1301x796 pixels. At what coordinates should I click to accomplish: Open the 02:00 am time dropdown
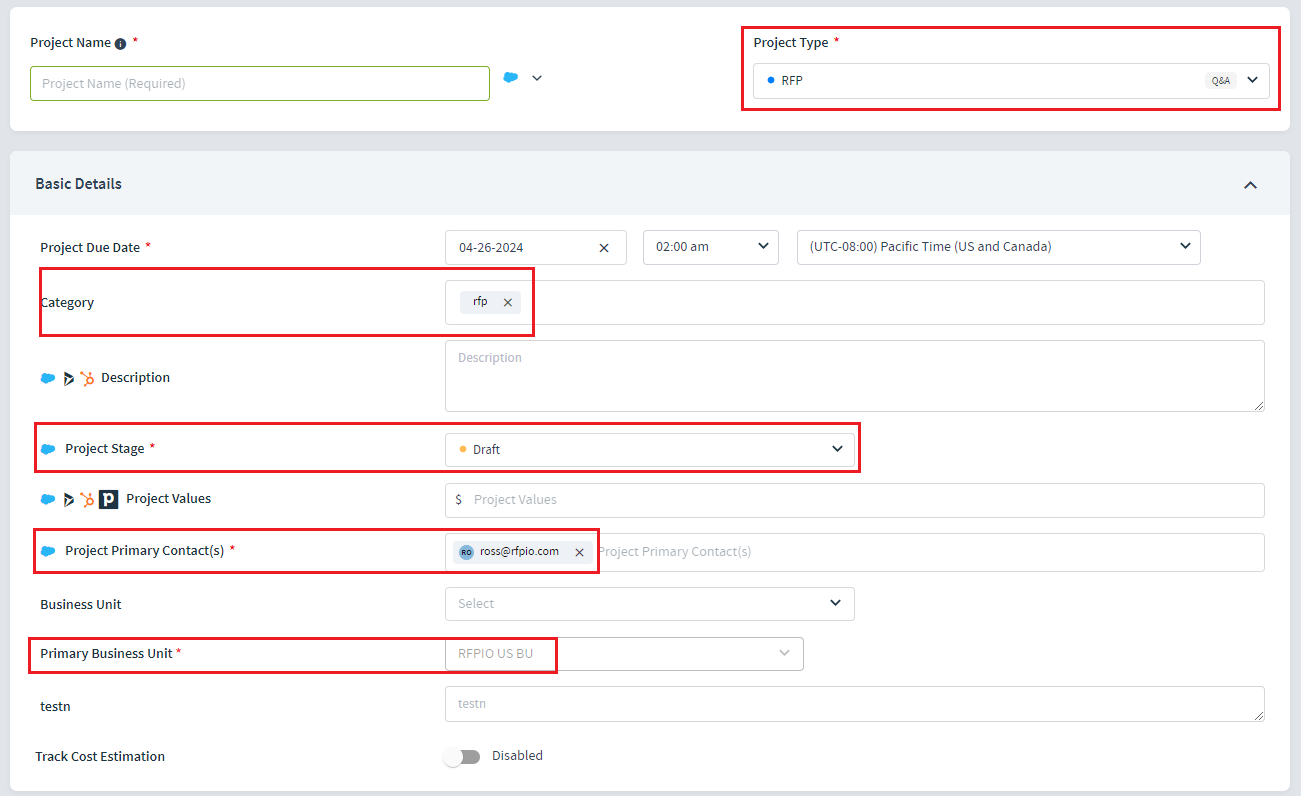[x=711, y=248]
